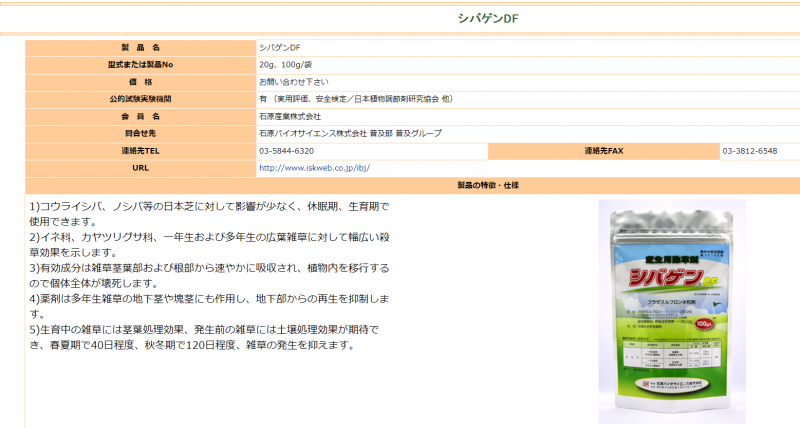This screenshot has height=428, width=800.
Task: Click the 製品名 label cell
Action: tap(140, 47)
